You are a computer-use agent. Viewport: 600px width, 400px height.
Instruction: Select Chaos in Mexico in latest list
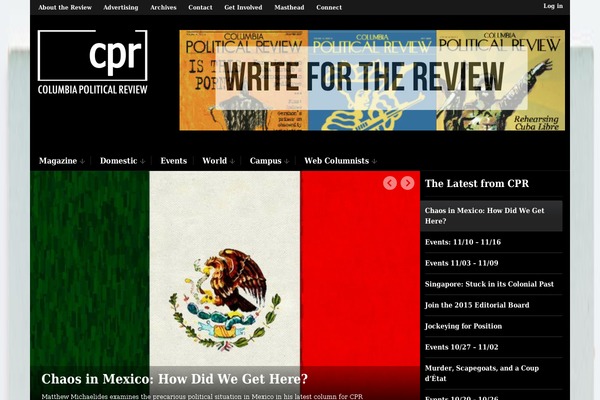[x=491, y=216]
